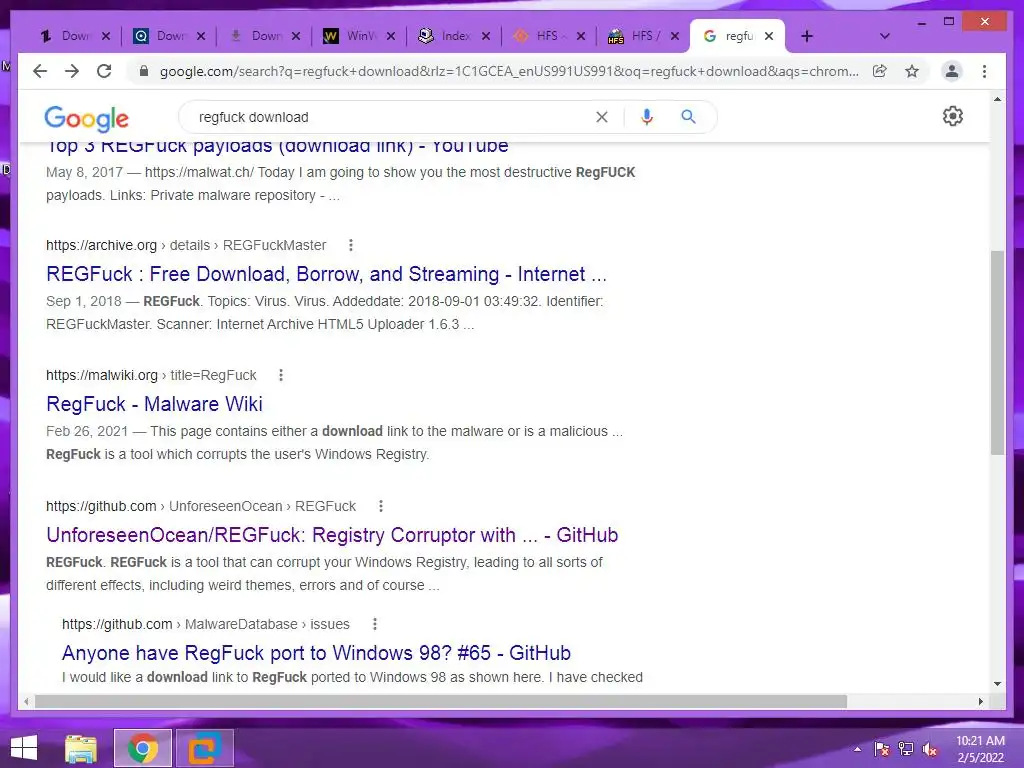
Task: Share this page from the address bar
Action: pos(880,71)
